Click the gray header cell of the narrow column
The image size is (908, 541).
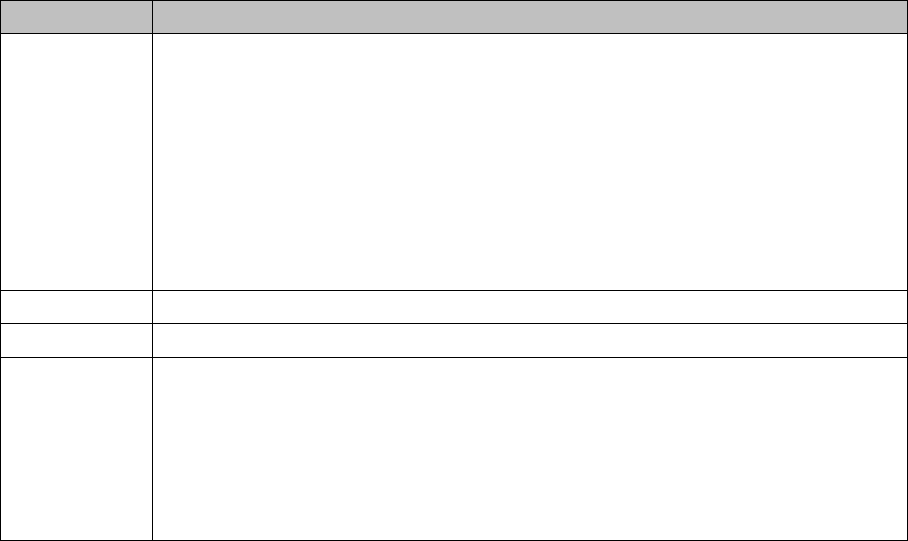[x=76, y=17]
